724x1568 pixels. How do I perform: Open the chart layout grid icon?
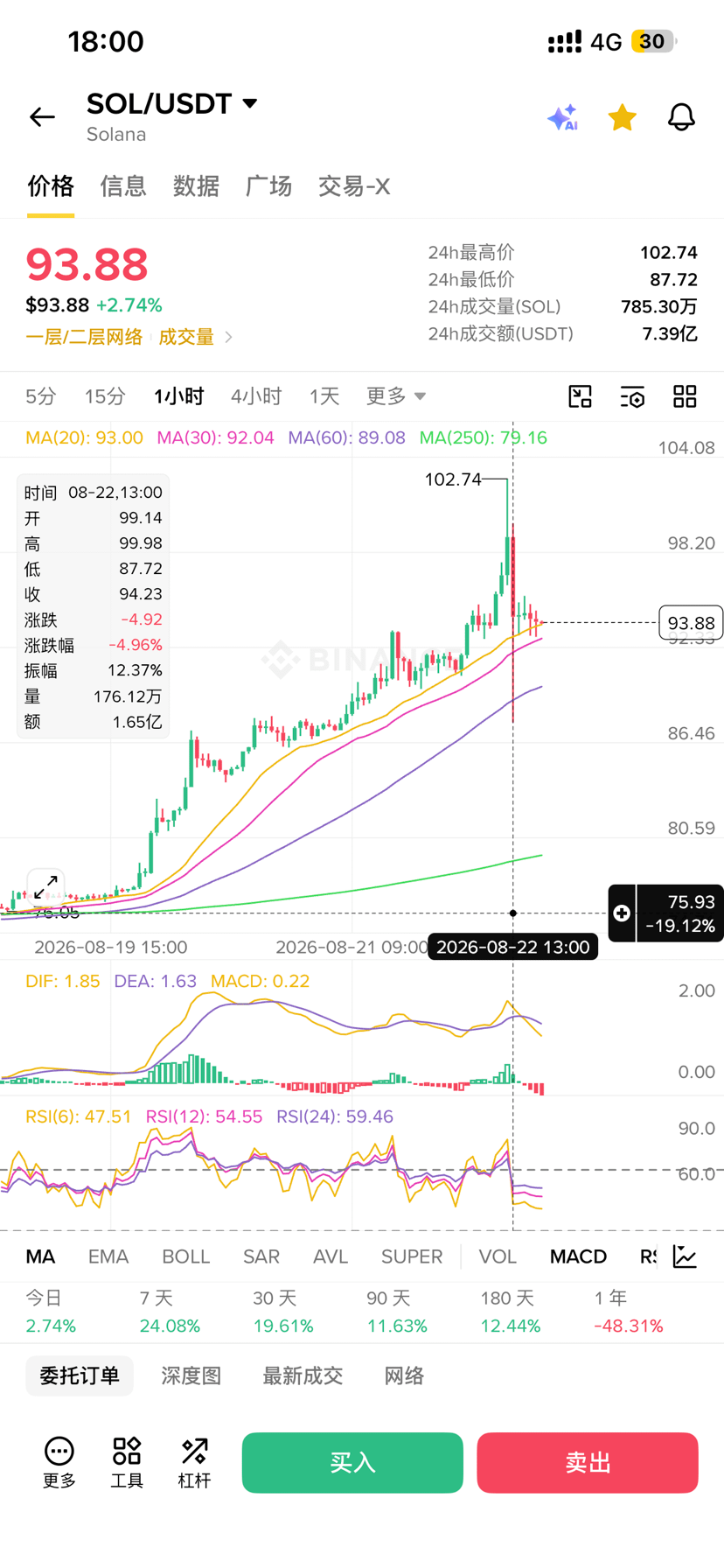pos(685,396)
